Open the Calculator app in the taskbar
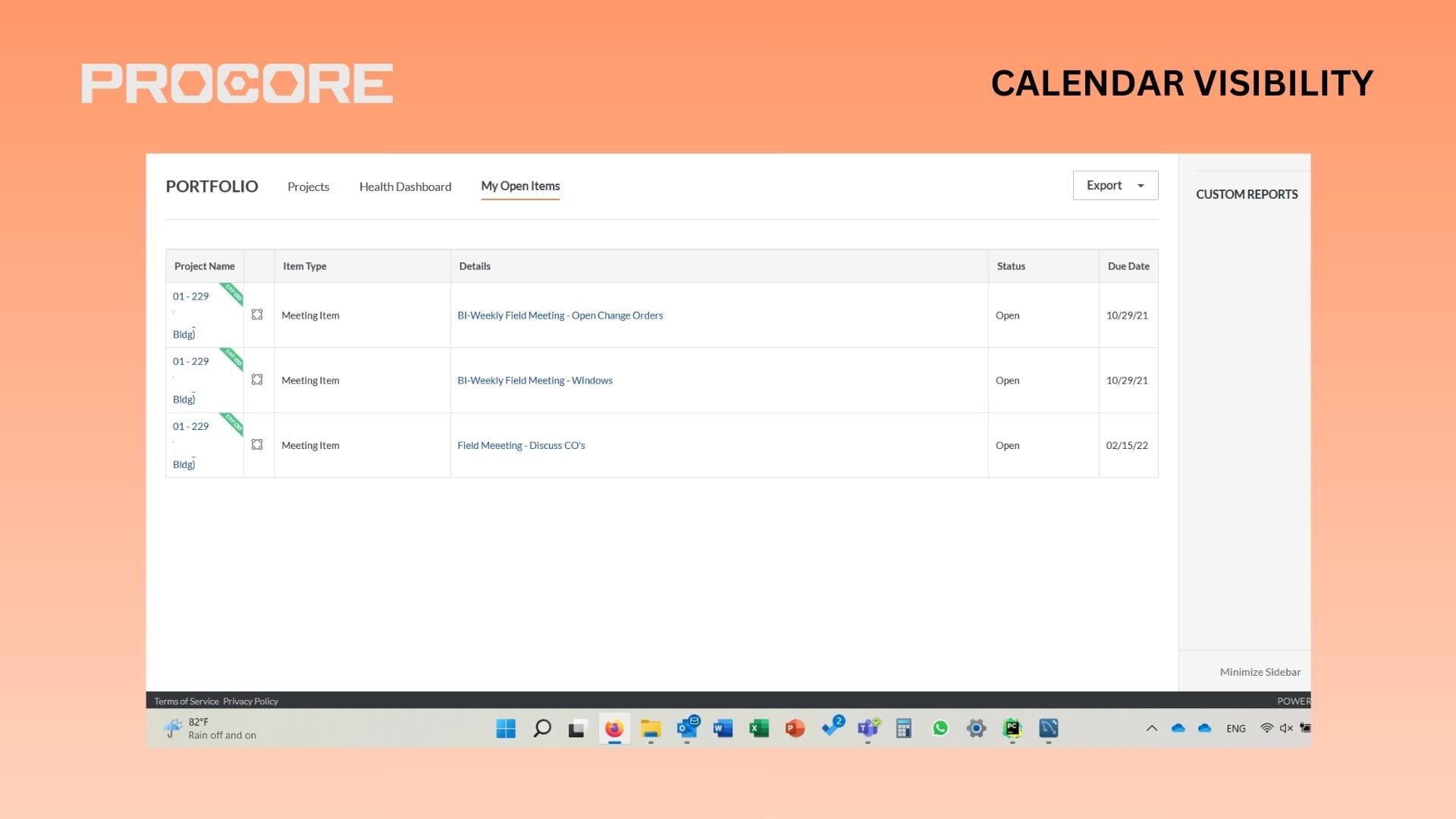The width and height of the screenshot is (1456, 819). [x=903, y=729]
